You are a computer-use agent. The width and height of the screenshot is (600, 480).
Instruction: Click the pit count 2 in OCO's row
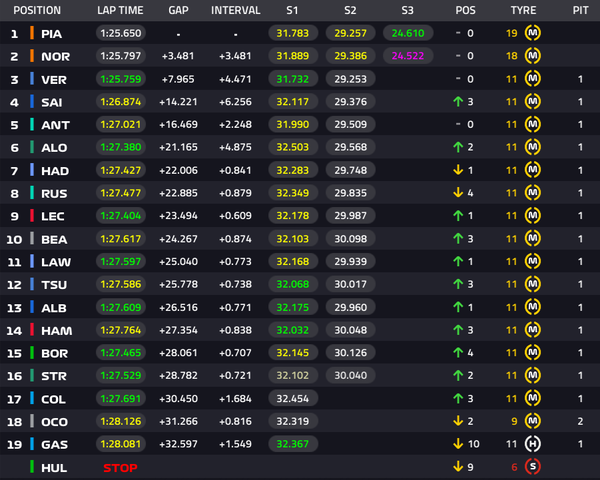click(580, 421)
